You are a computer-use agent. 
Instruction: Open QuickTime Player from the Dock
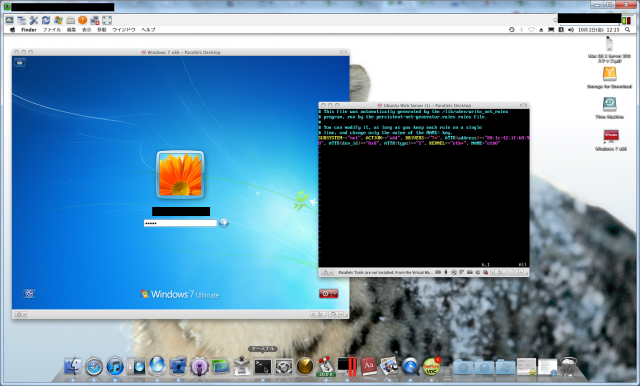point(410,366)
